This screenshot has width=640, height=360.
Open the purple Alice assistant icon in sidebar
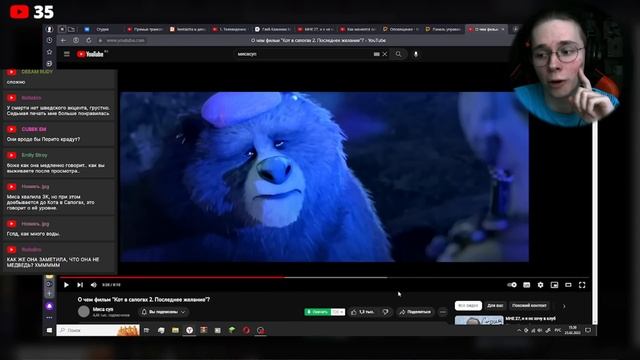tap(49, 306)
